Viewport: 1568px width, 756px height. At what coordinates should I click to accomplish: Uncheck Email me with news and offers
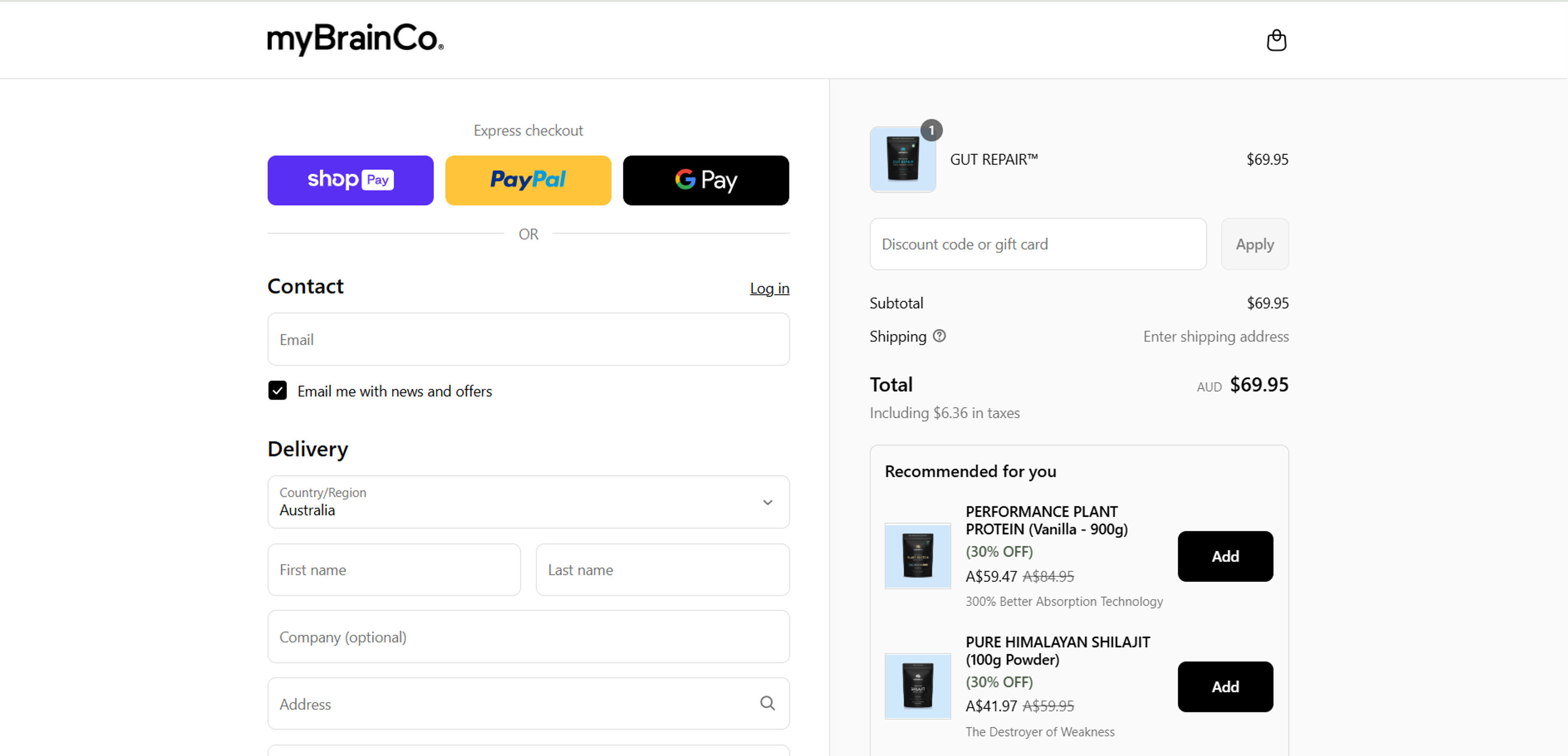(x=278, y=390)
